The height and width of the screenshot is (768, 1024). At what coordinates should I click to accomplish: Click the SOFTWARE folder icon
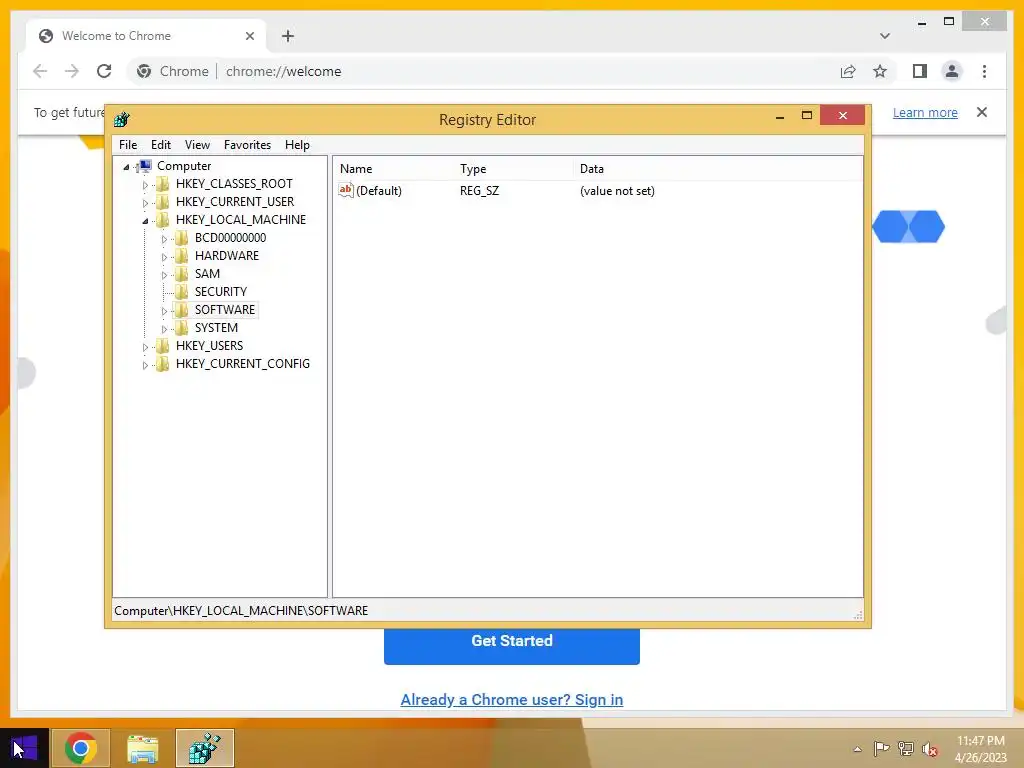coord(182,310)
